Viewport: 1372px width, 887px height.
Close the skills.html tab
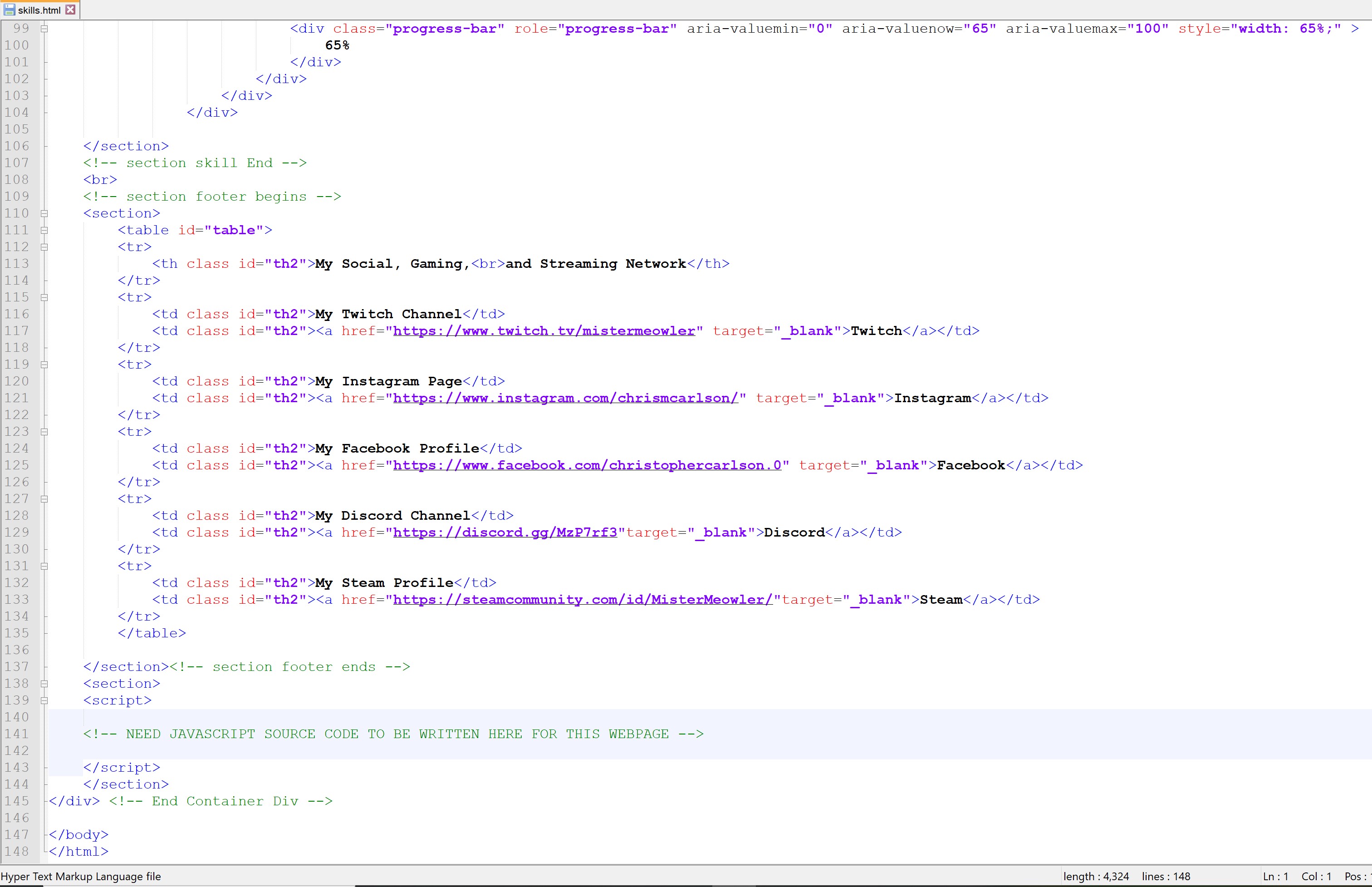point(70,10)
